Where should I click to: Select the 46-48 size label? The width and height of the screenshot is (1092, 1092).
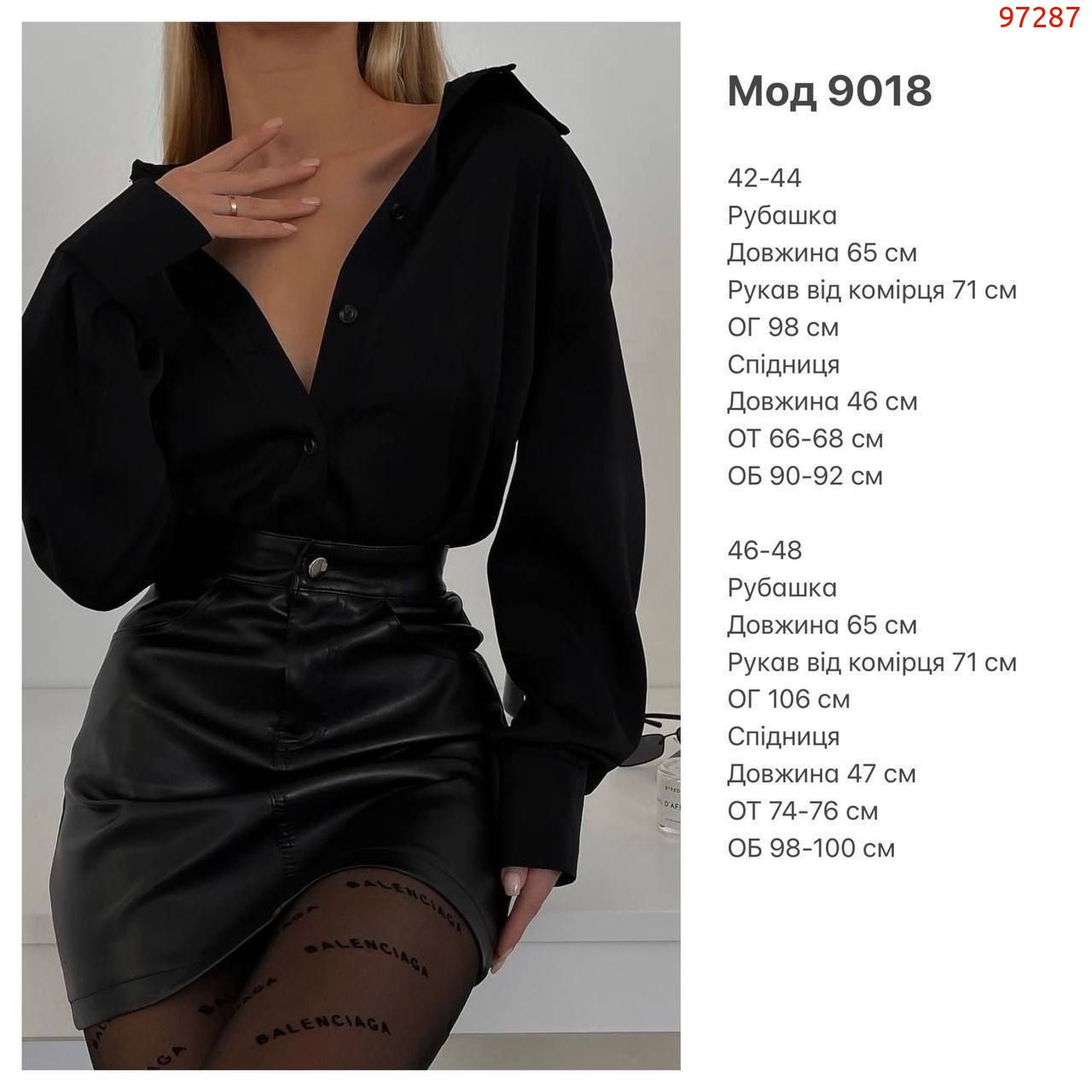764,550
